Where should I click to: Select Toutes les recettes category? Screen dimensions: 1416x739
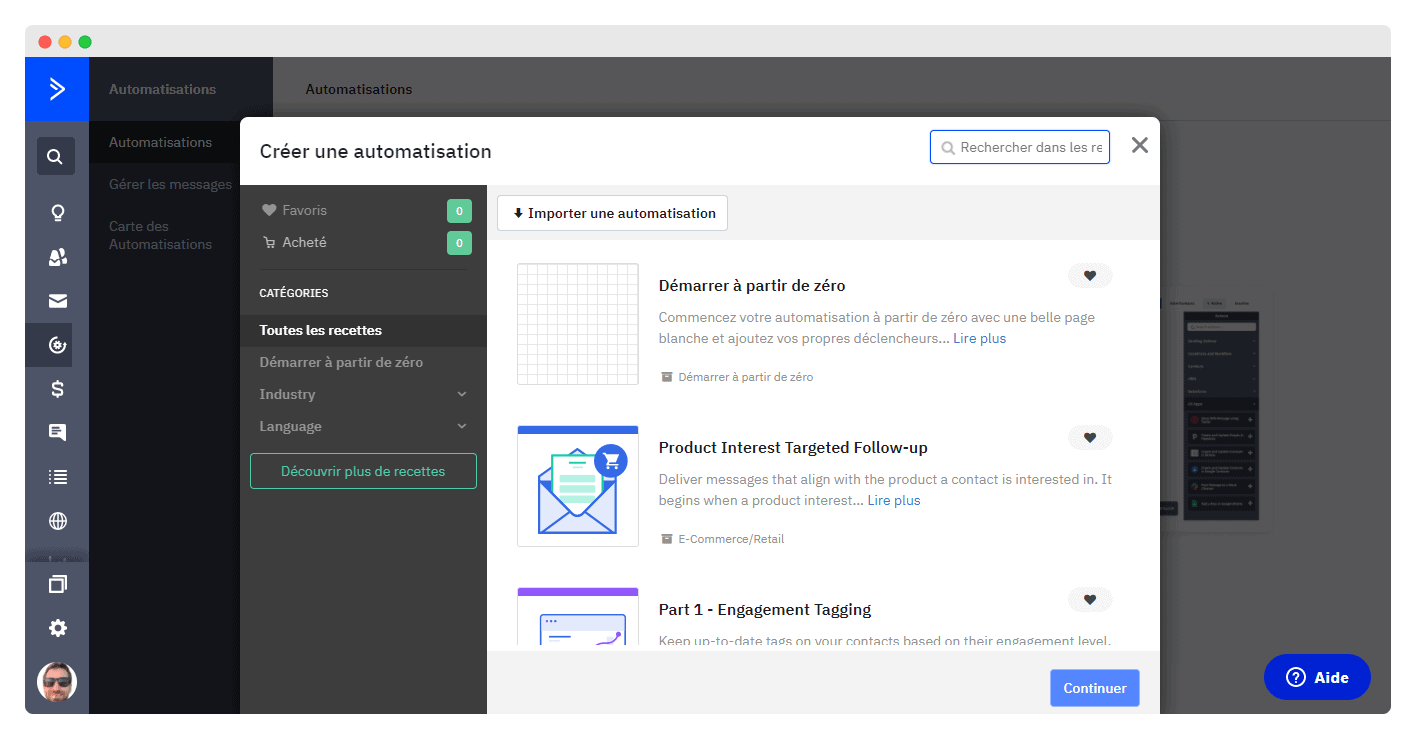363,330
